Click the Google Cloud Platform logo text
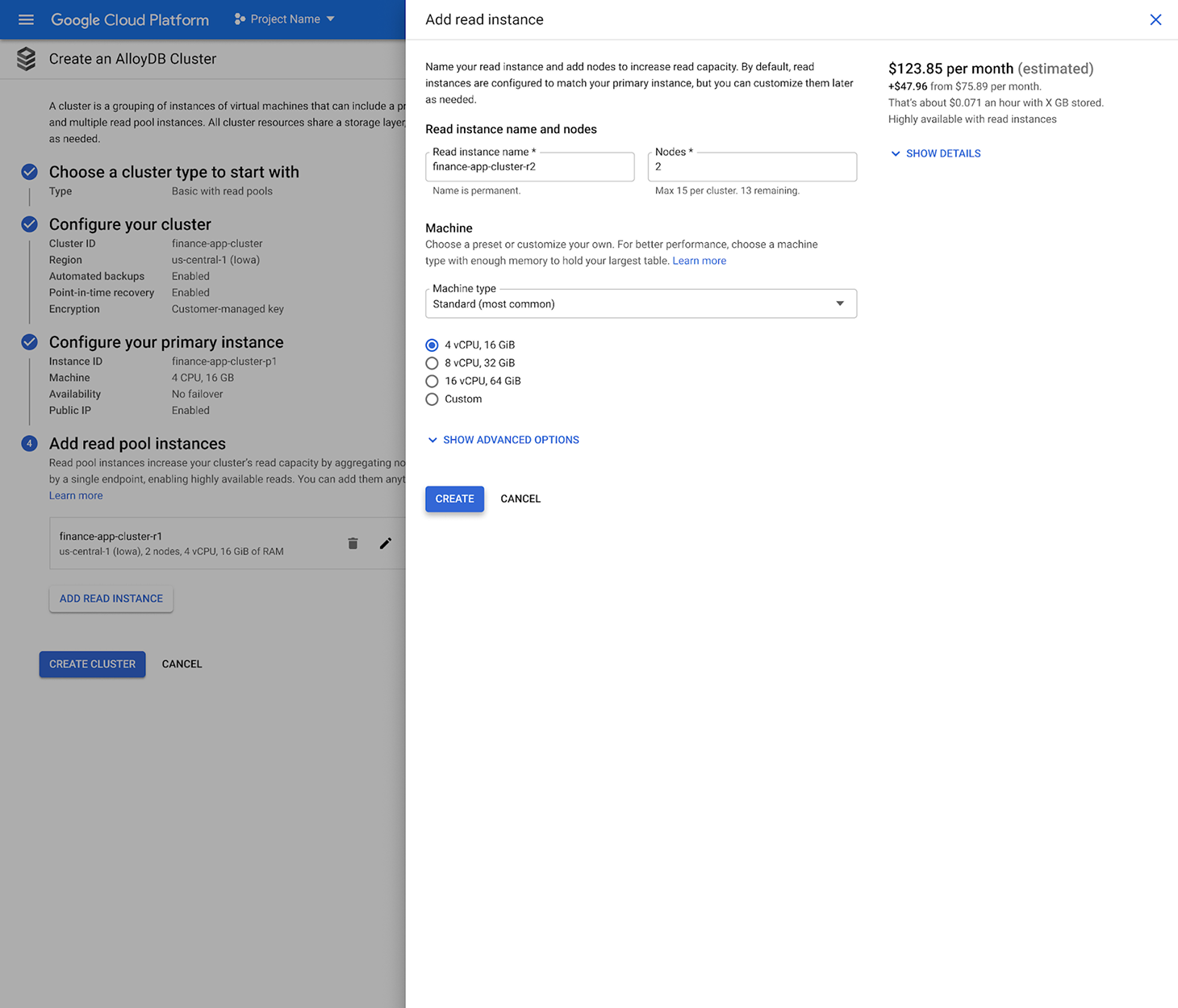Viewport: 1178px width, 1008px height. pyautogui.click(x=130, y=20)
